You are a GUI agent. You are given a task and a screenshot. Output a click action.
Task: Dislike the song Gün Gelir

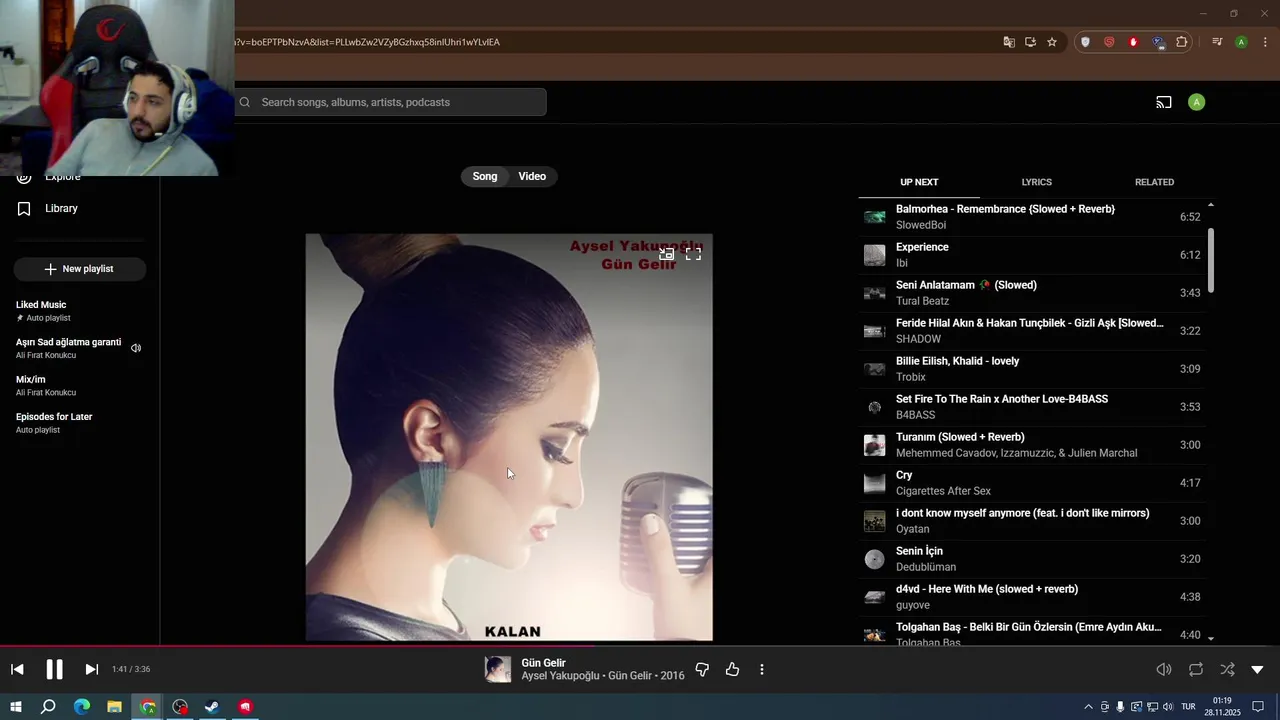click(x=702, y=669)
